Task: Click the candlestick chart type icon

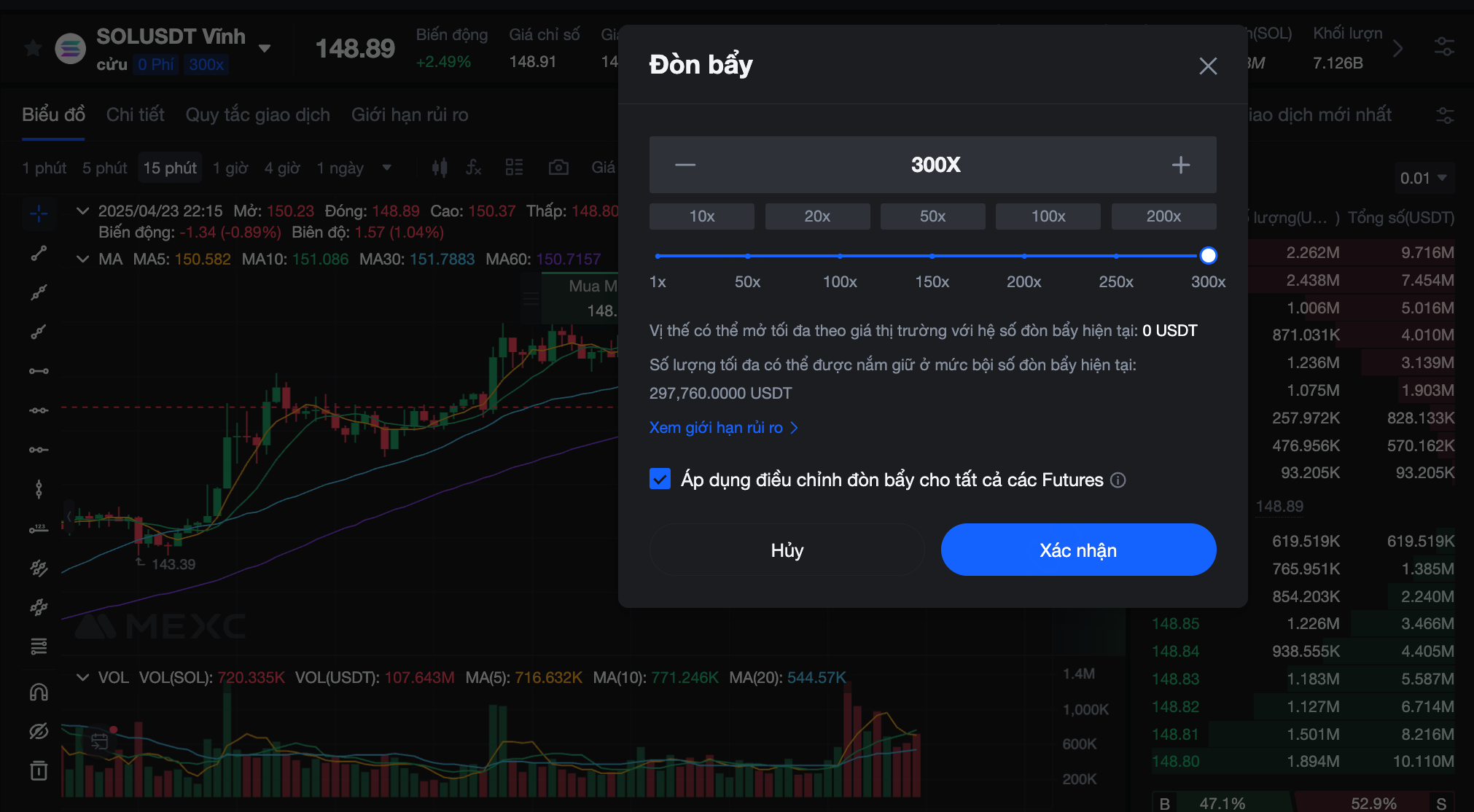Action: point(439,168)
